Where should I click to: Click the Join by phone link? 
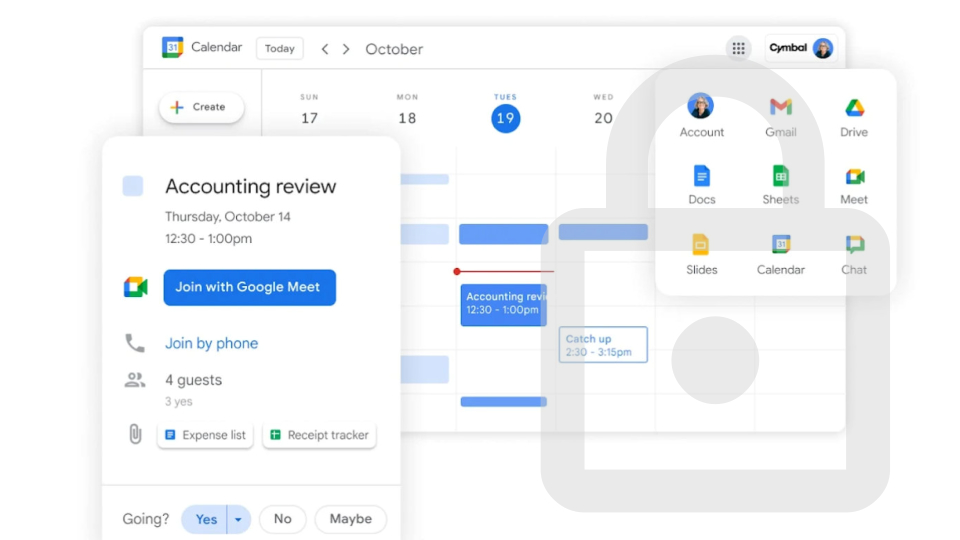click(211, 343)
